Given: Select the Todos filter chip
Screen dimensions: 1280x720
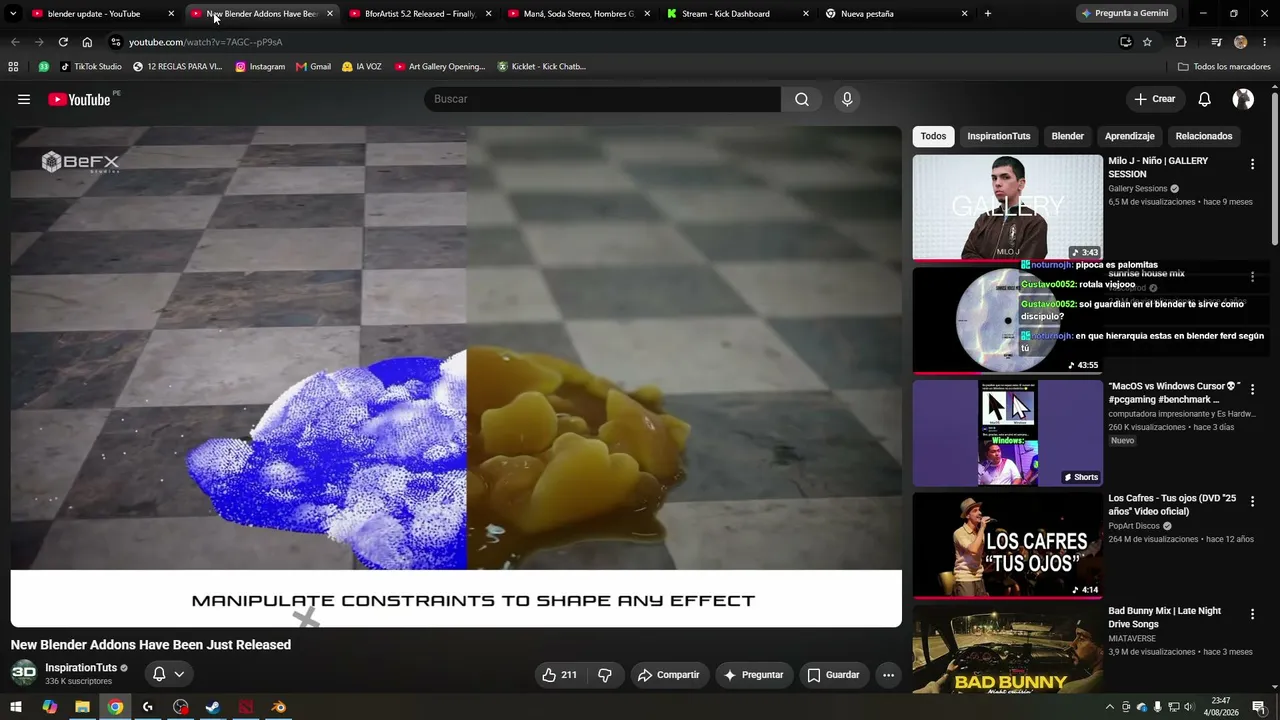Looking at the screenshot, I should (933, 136).
